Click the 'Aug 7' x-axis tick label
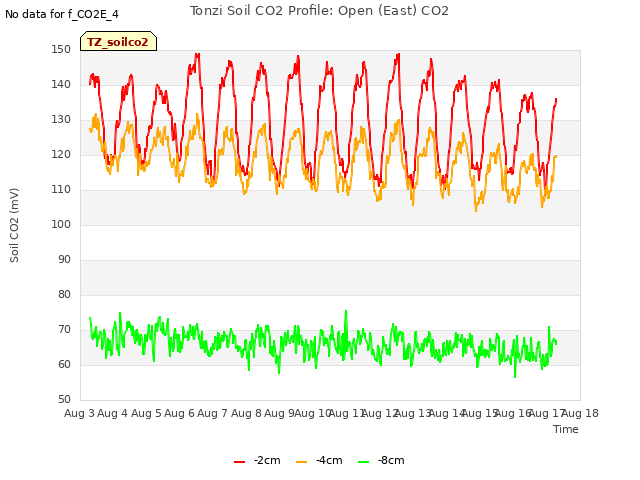The width and height of the screenshot is (640, 480). pyautogui.click(x=212, y=413)
